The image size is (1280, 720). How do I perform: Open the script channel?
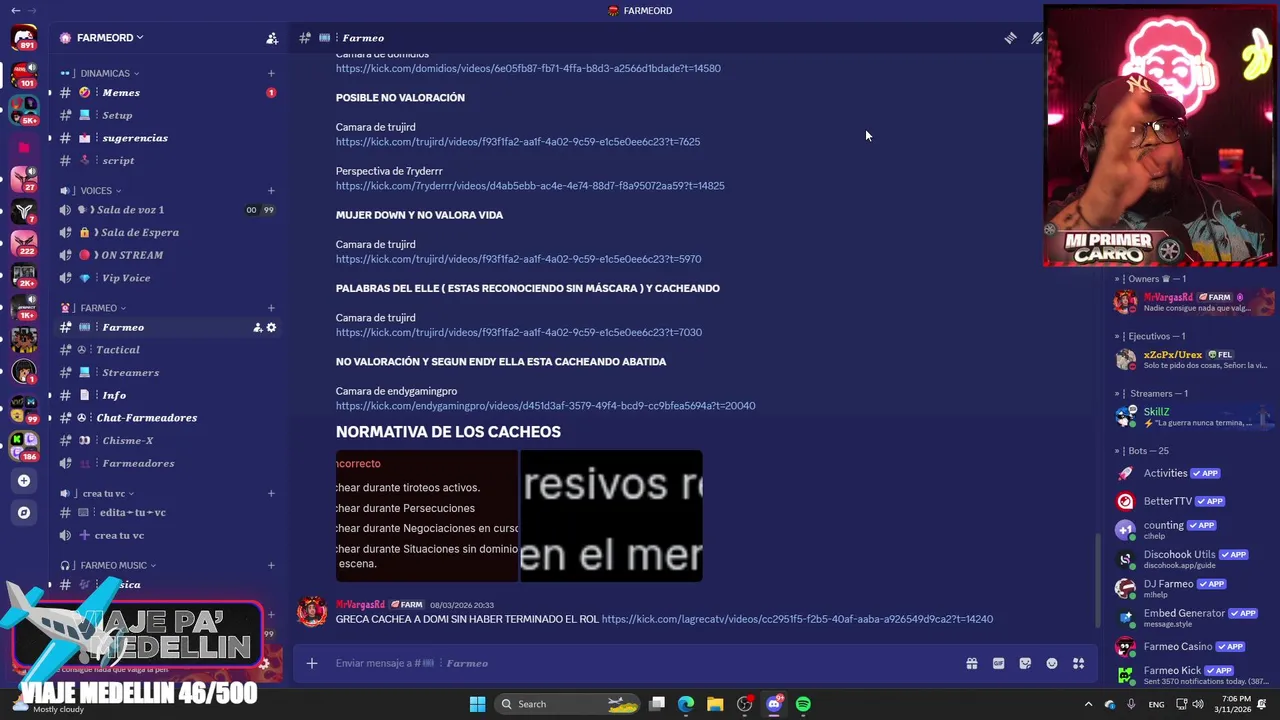(x=168, y=160)
